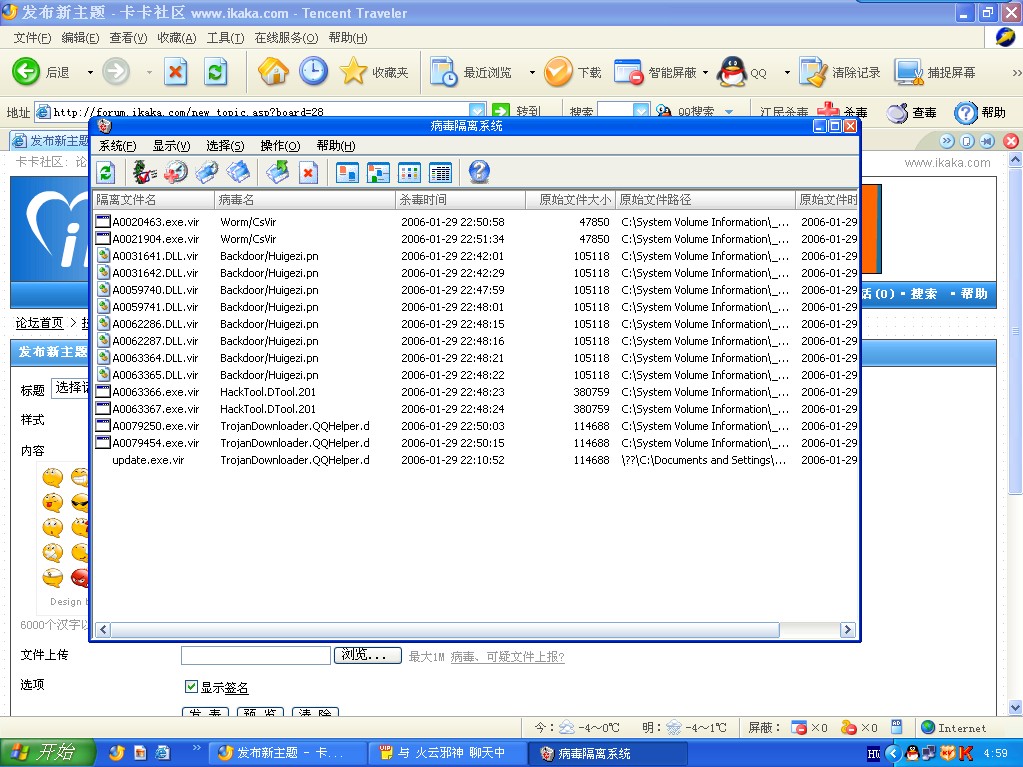Image resolution: width=1023 pixels, height=767 pixels.
Task: Select row update.exe.vir
Action: click(x=476, y=459)
